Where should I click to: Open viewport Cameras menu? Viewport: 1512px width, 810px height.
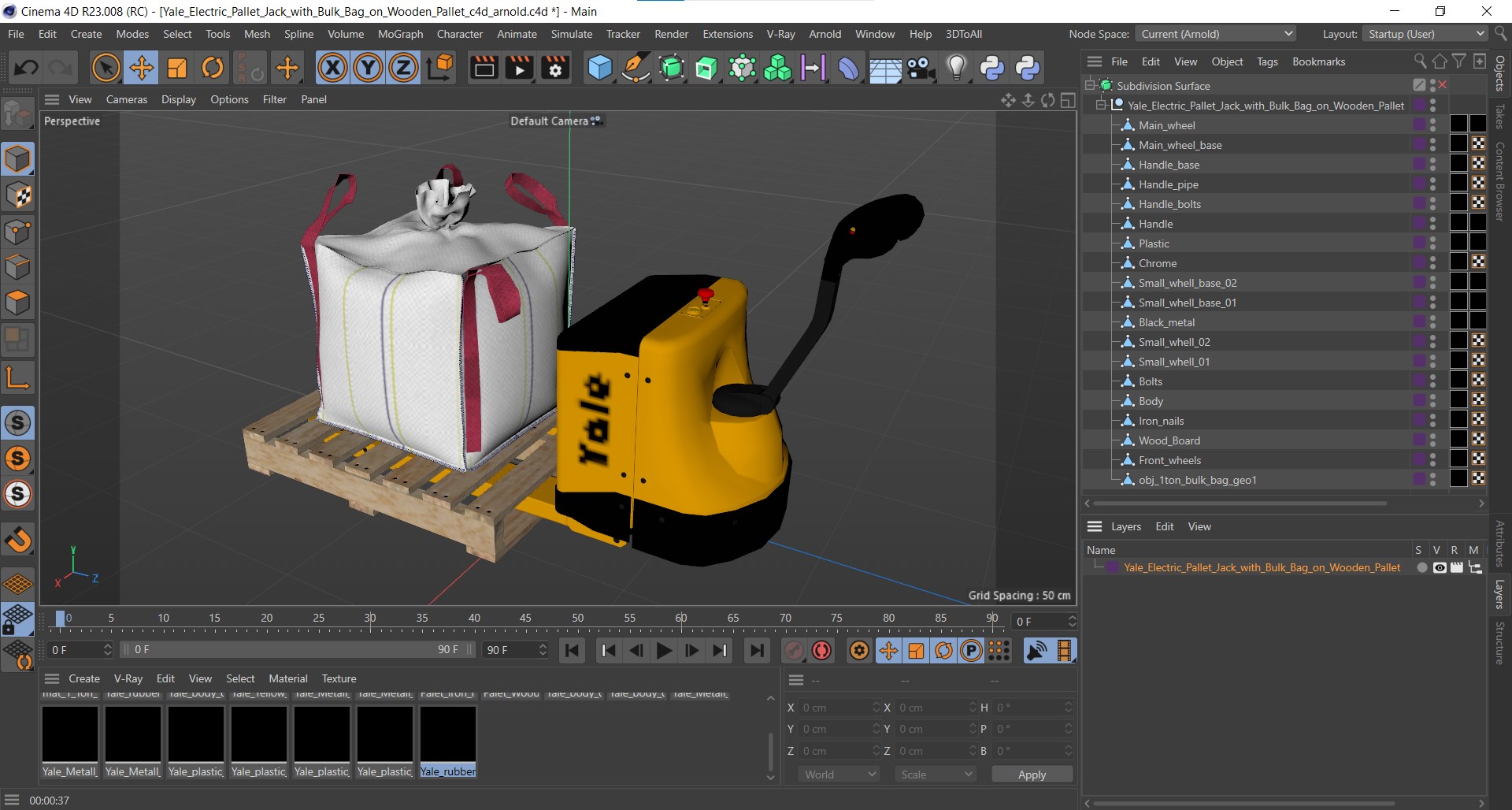tap(127, 99)
